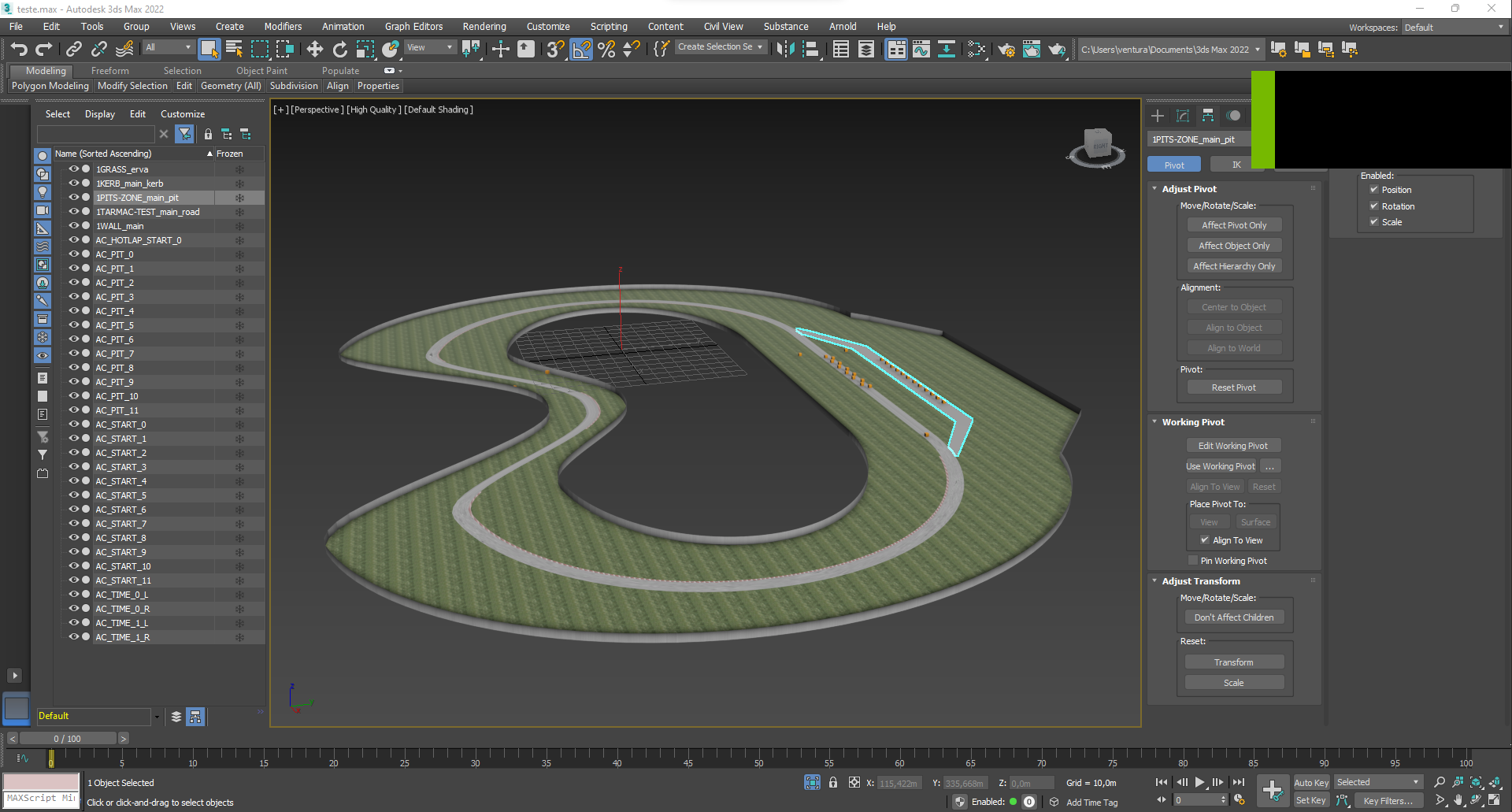Open the Workspaces Default dropdown
The width and height of the screenshot is (1512, 812).
(1454, 28)
